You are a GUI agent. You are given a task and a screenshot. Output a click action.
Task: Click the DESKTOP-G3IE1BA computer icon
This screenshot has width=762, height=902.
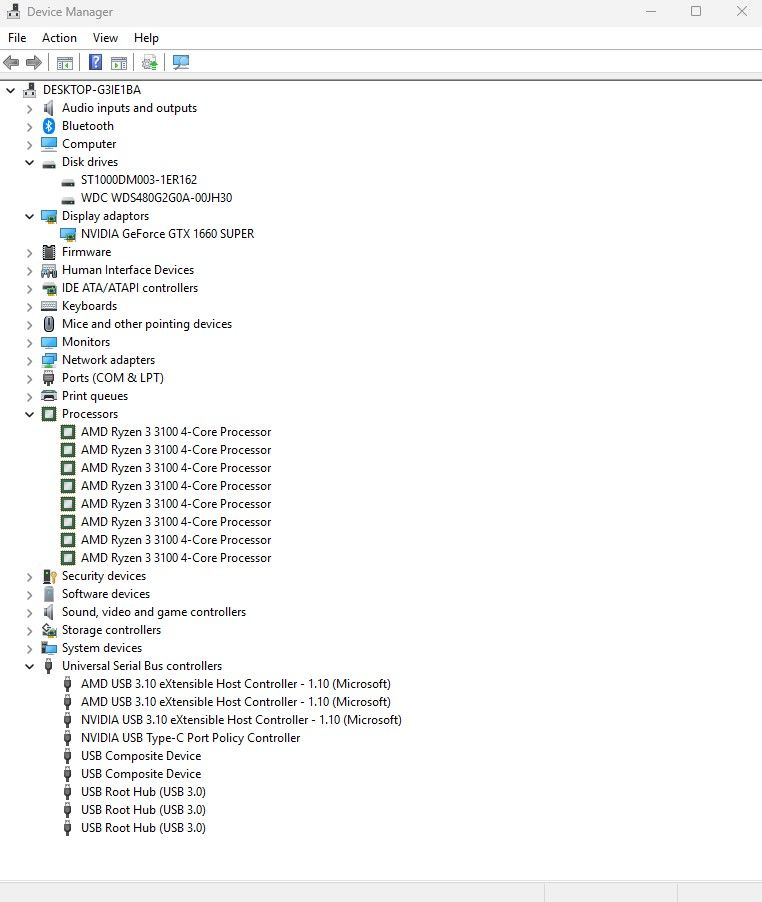[x=29, y=90]
